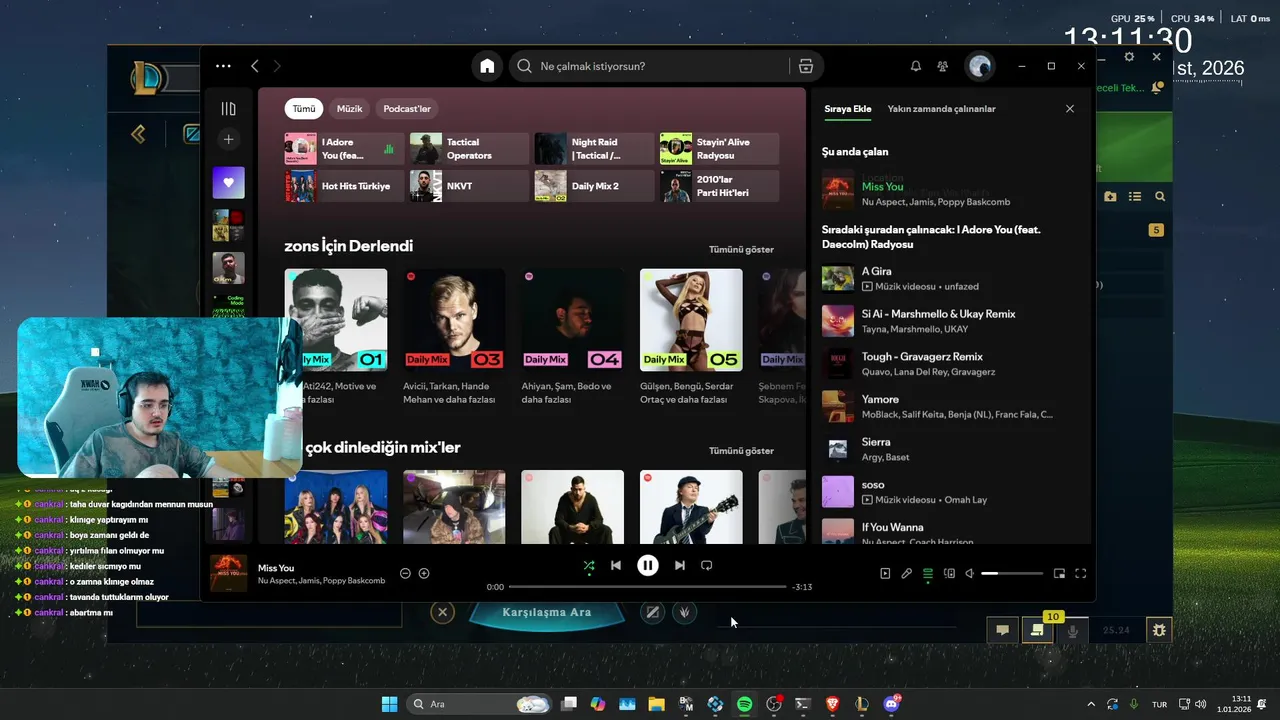
Task: Toggle the Now Playing view
Action: point(885,574)
